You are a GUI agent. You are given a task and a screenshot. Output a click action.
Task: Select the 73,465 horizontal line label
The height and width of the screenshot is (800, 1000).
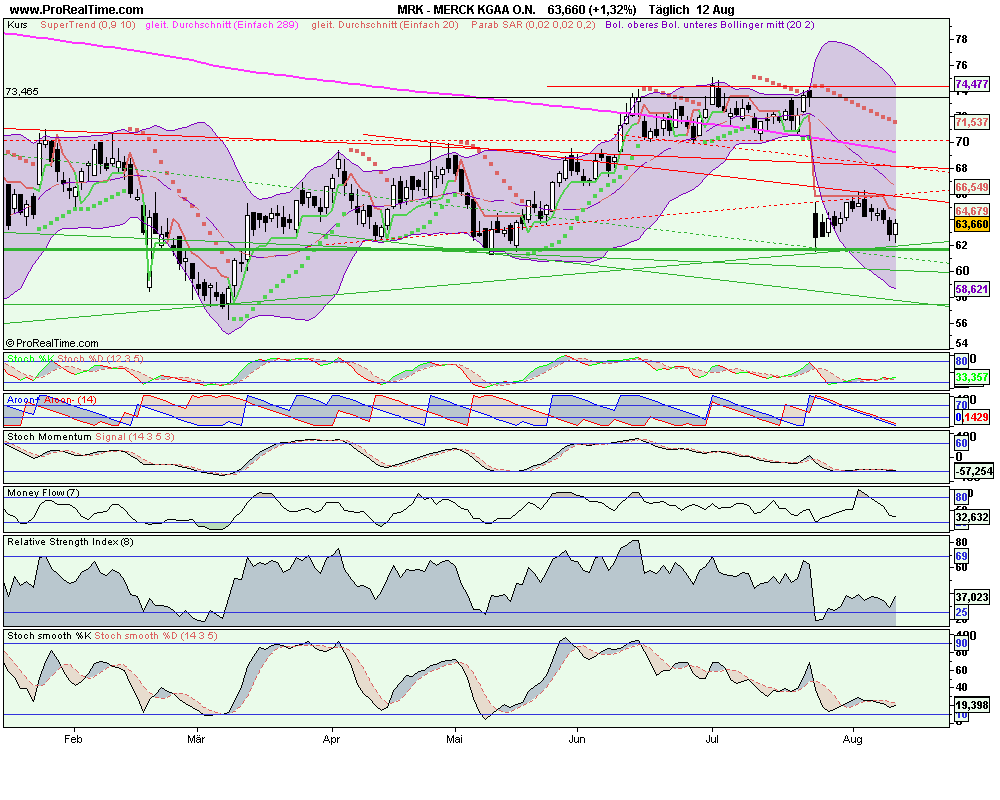click(22, 92)
